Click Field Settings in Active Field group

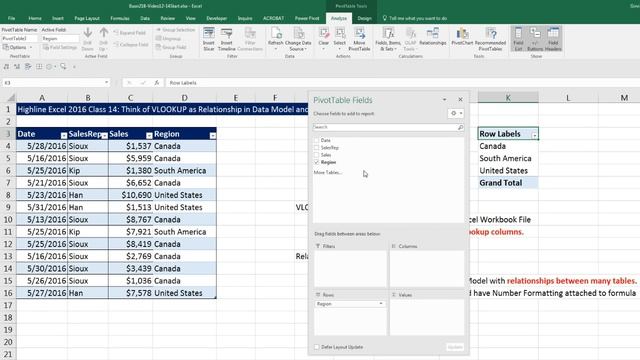pos(60,47)
